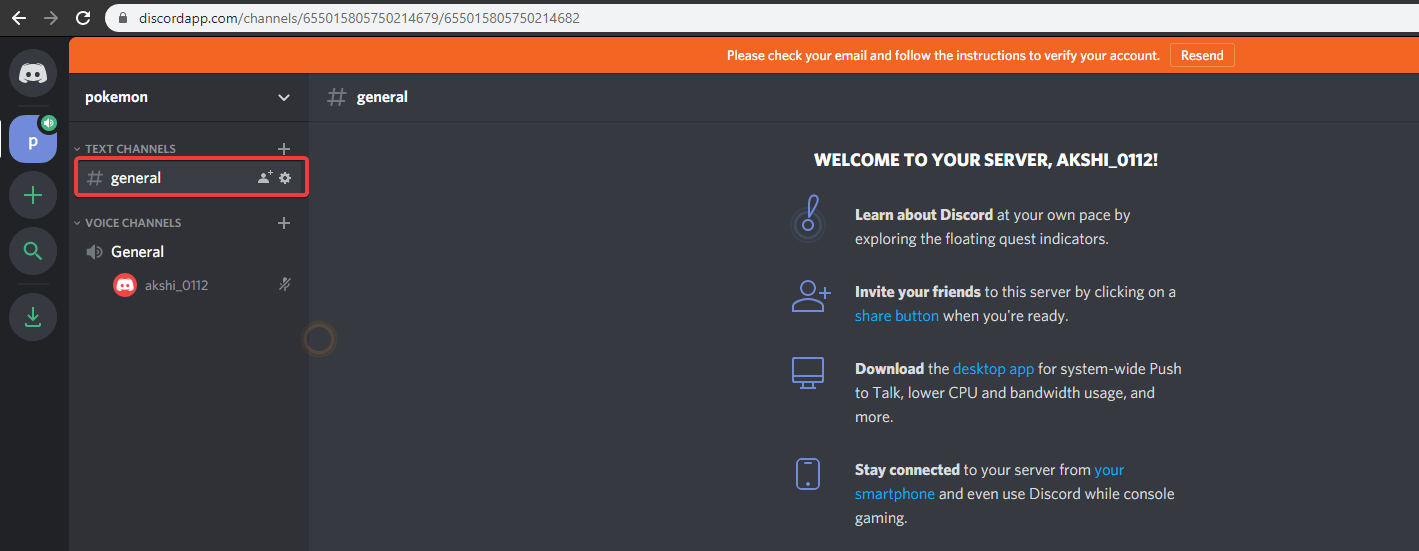Join the General voice channel
The height and width of the screenshot is (551, 1419).
(x=188, y=252)
